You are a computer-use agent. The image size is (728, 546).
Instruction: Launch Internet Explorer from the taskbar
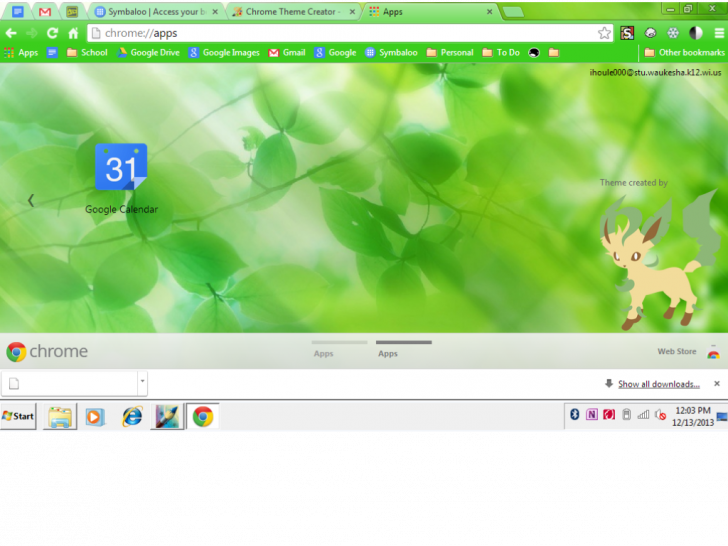click(x=132, y=416)
